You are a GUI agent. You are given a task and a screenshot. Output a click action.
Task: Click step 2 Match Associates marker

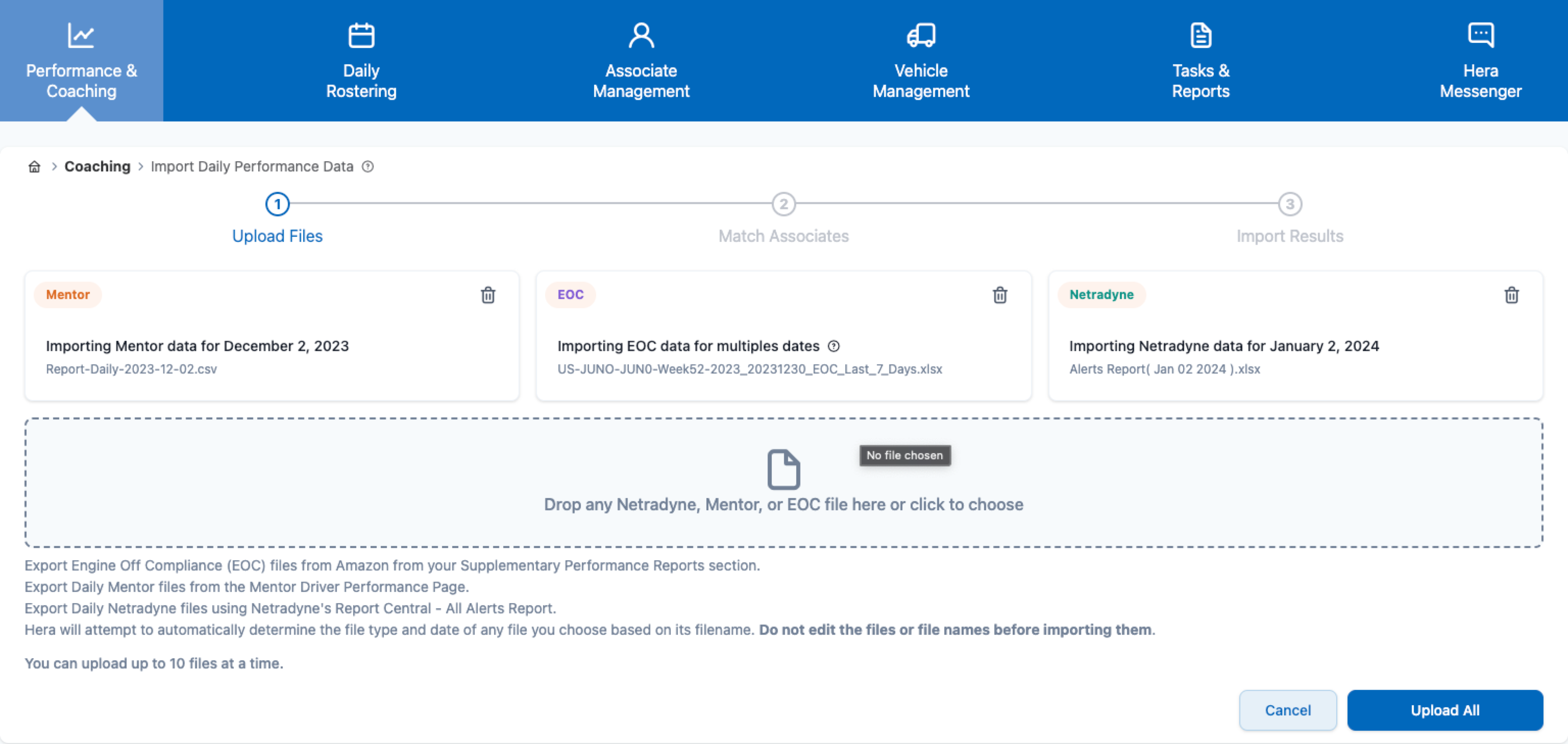[783, 205]
